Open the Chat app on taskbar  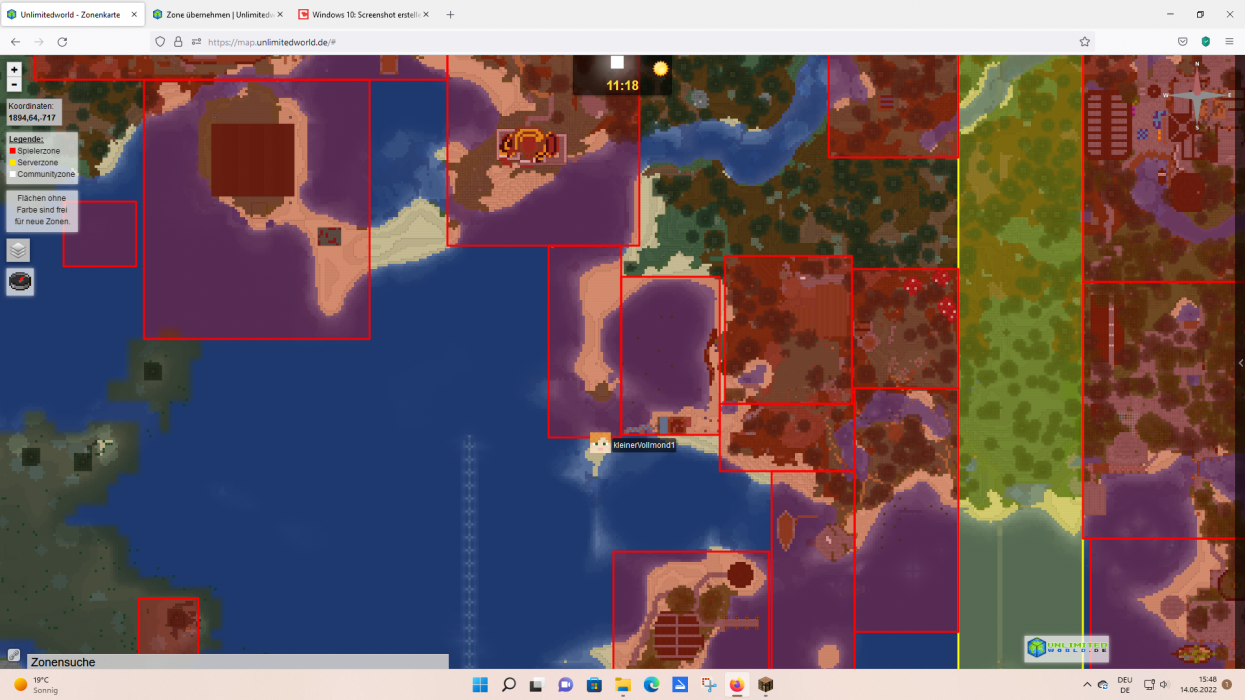[x=565, y=685]
